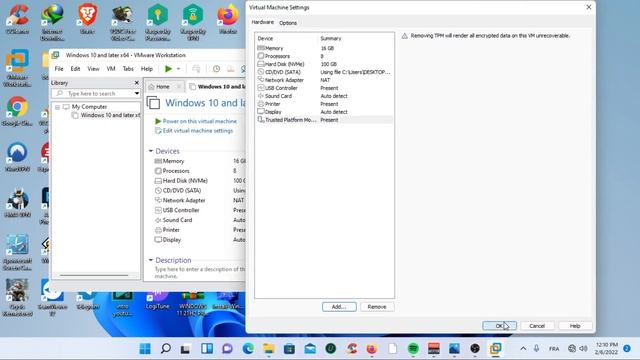Select USB Controller row in settings dialog
Screen dimensions: 640x360
click(324, 88)
